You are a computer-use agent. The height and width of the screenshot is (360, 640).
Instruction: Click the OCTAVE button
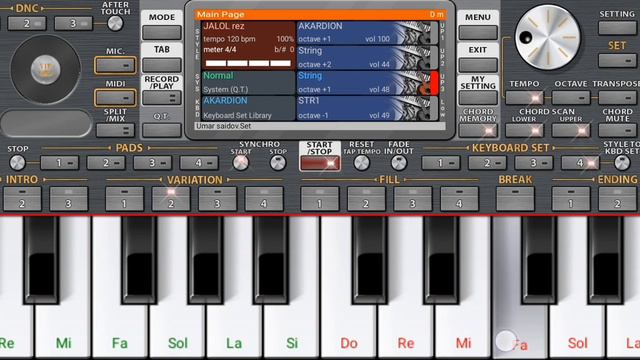click(571, 98)
